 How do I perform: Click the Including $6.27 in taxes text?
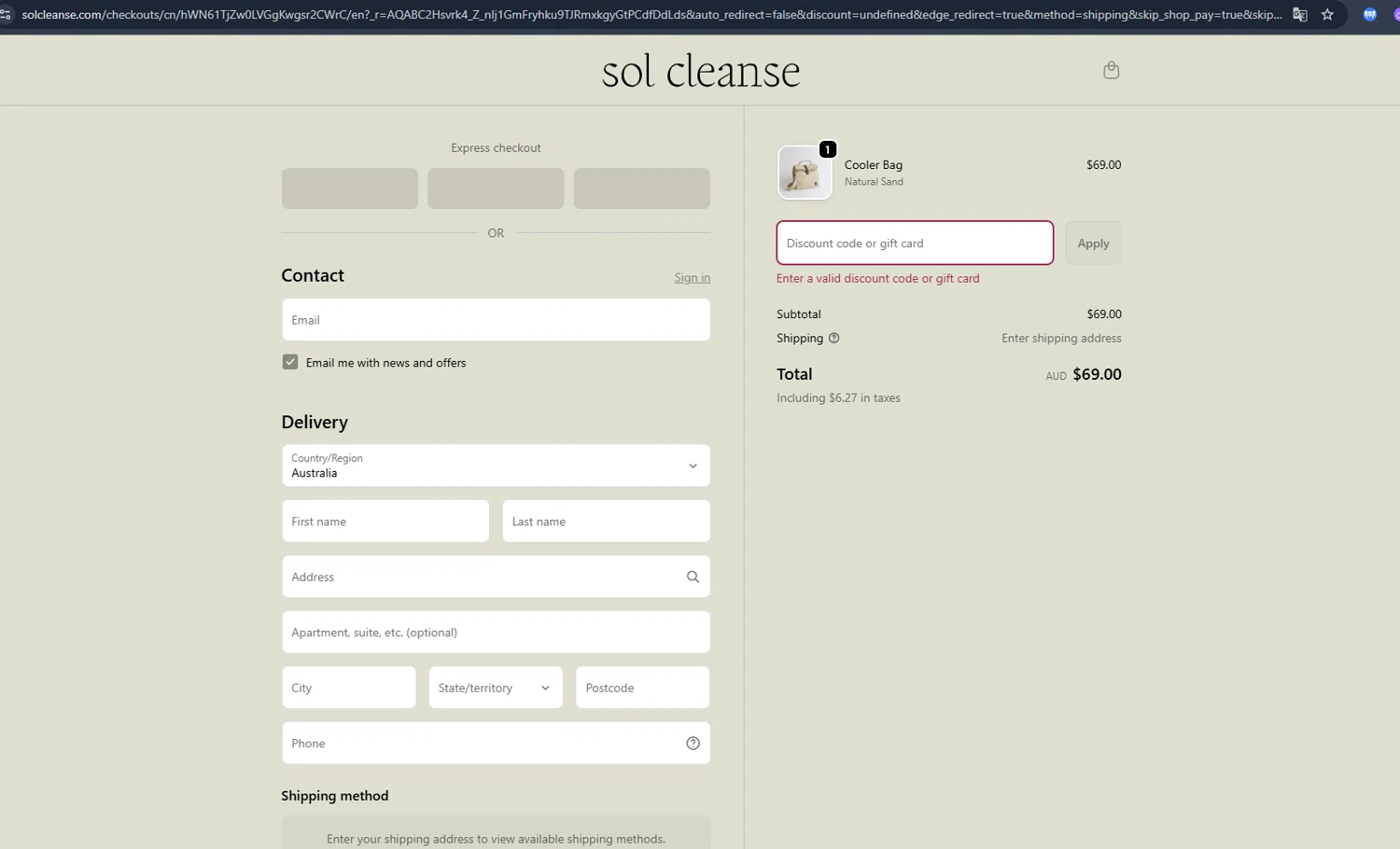point(838,398)
